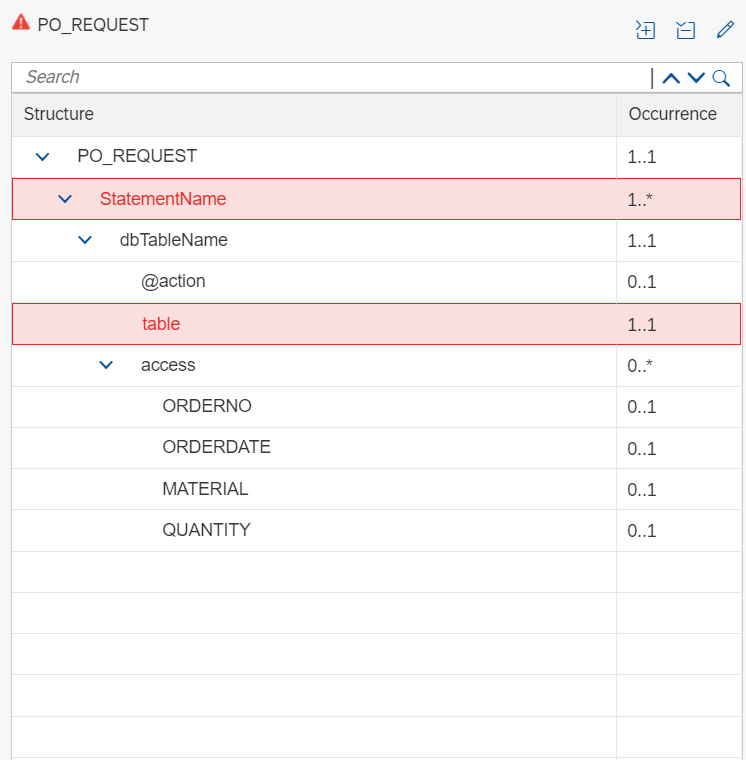Click the Occurrence column header
746x760 pixels.
click(672, 114)
